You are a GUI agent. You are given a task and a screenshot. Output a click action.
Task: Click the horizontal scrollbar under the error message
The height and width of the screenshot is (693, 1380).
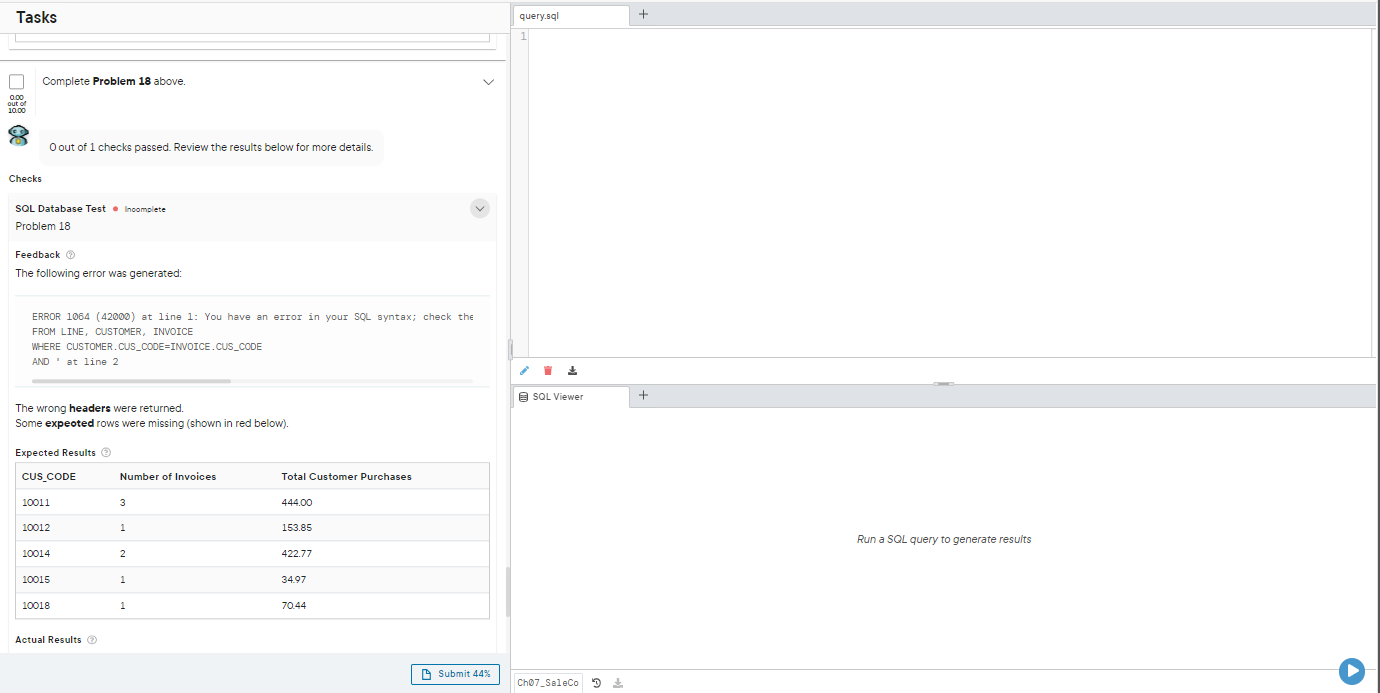[x=131, y=381]
